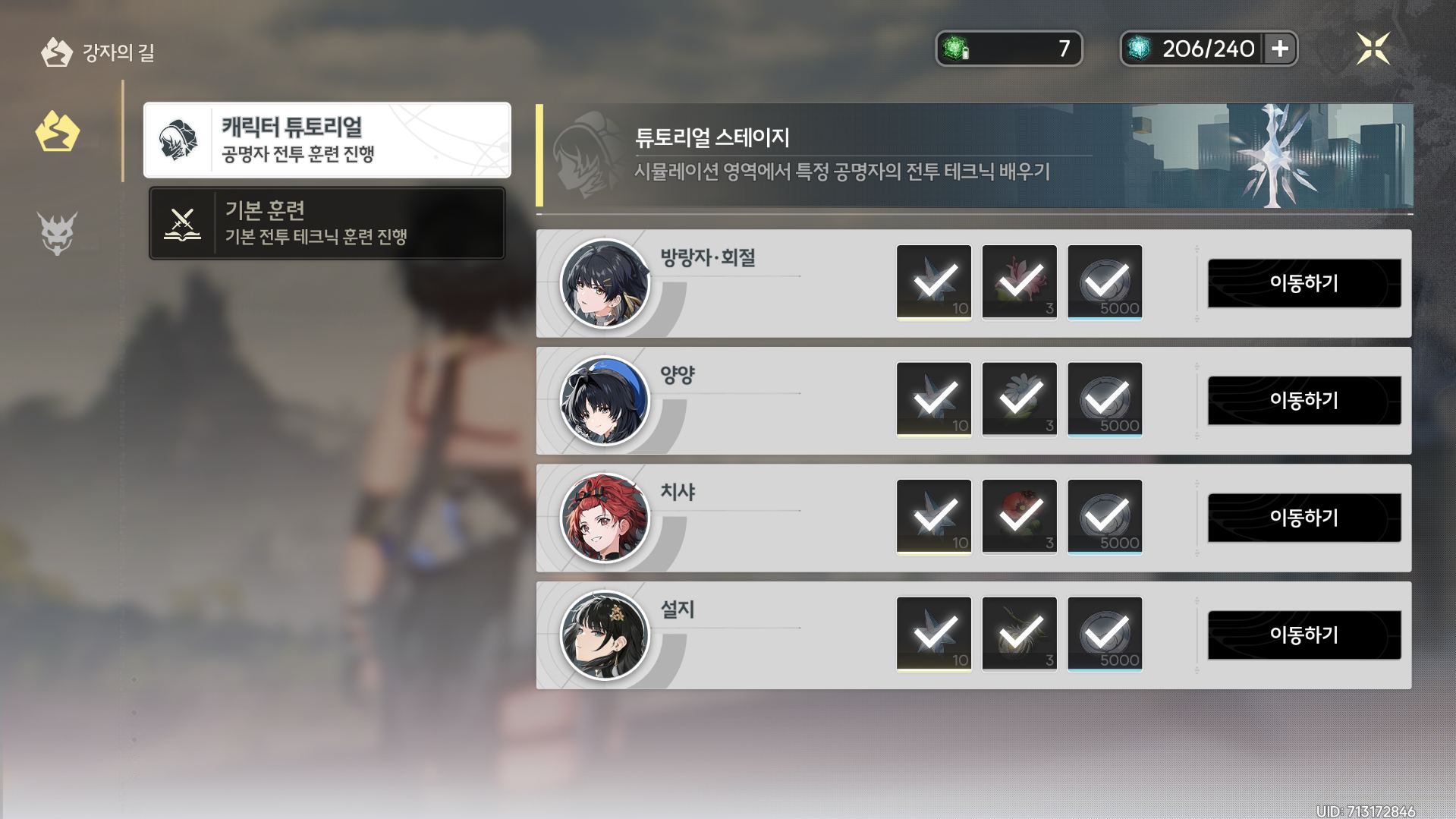Select 방랑자·회절 character portrait
This screenshot has height=819, width=1456.
[x=605, y=284]
